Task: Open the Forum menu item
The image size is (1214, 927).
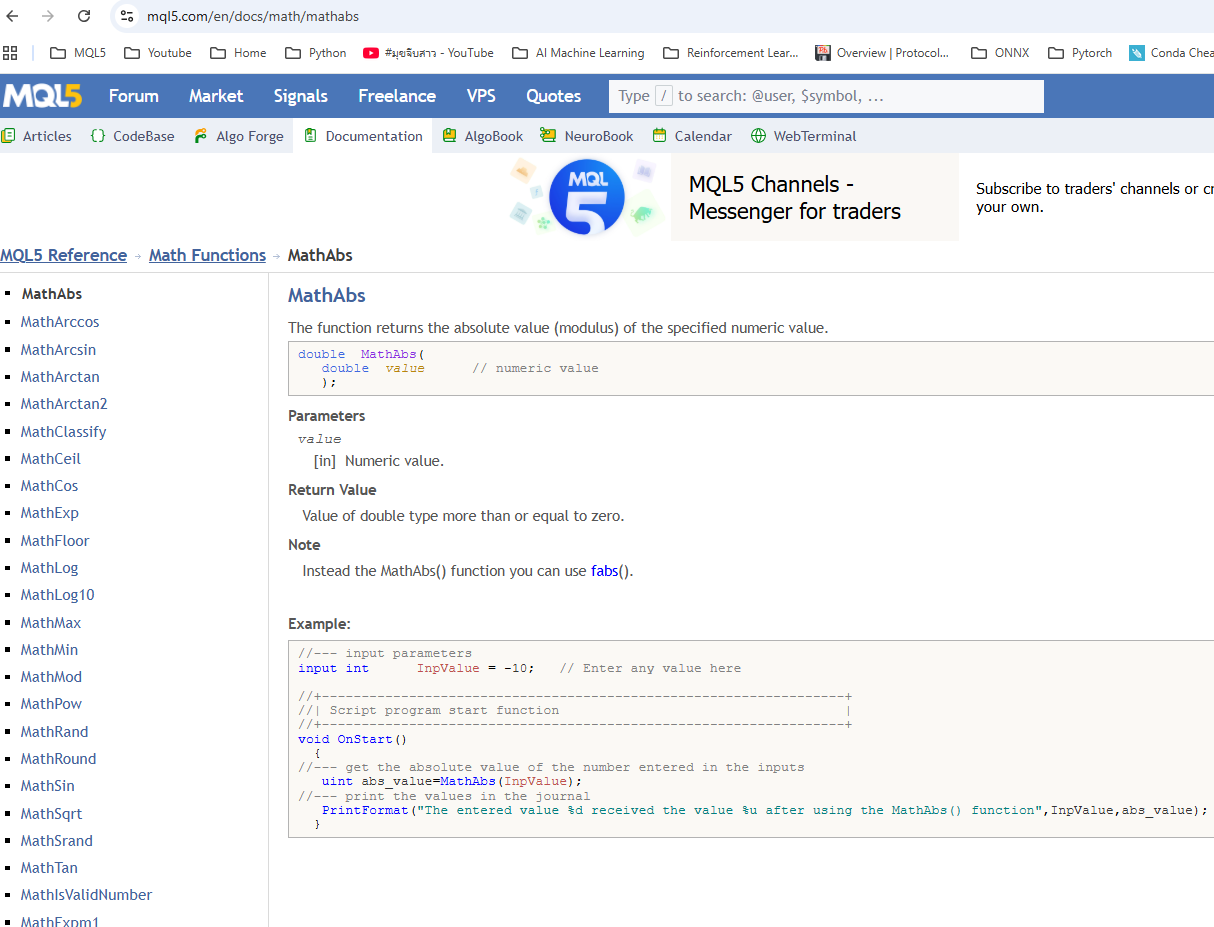Action: 133,96
